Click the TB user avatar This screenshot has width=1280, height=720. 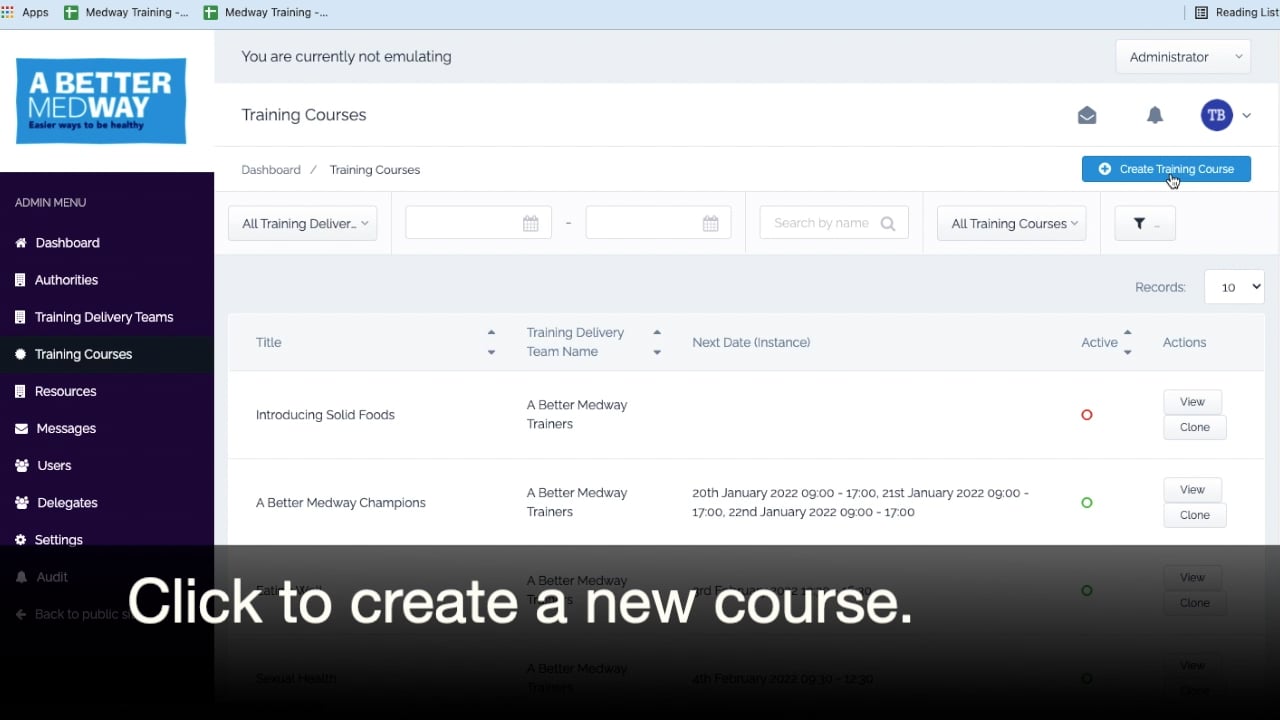pyautogui.click(x=1217, y=115)
